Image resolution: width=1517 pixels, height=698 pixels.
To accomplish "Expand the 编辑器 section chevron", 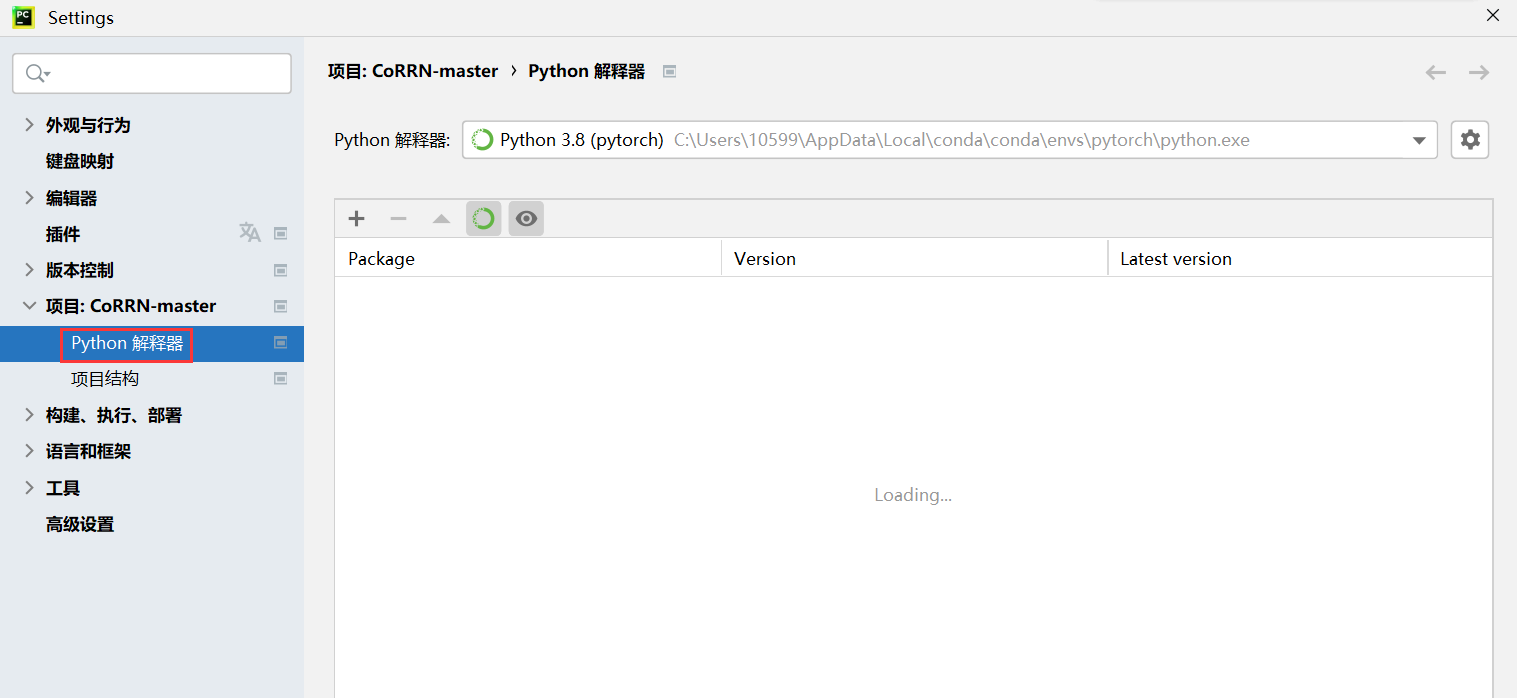I will [x=29, y=197].
